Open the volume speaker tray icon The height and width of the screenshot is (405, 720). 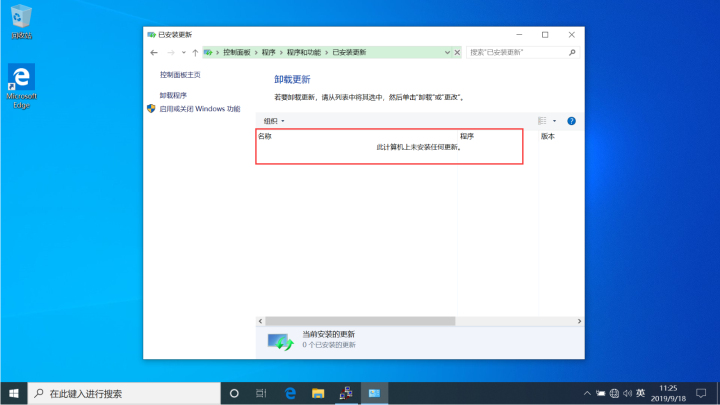point(627,394)
